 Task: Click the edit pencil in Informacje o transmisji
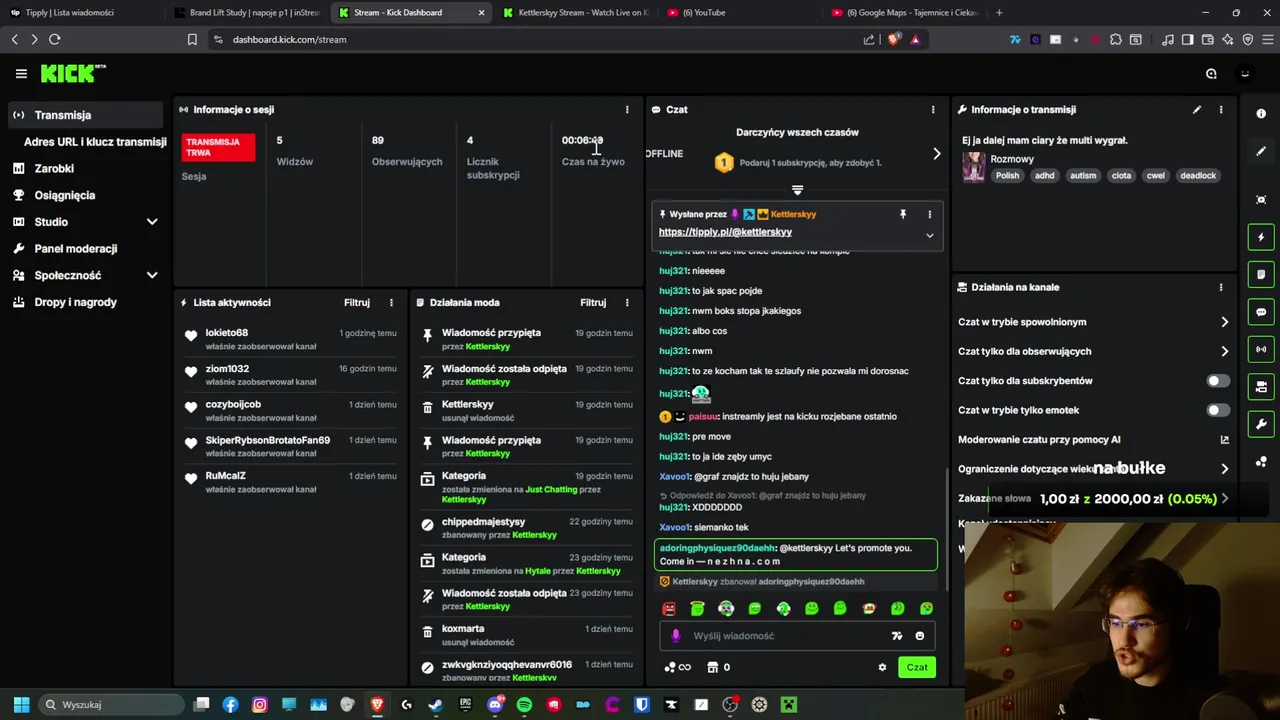pos(1196,110)
